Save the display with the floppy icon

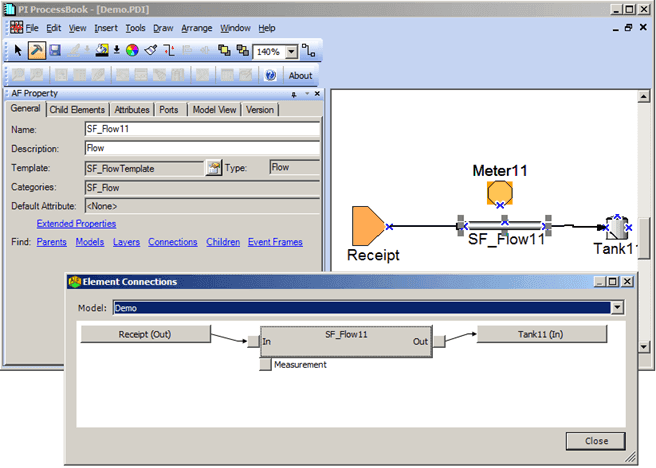(55, 51)
